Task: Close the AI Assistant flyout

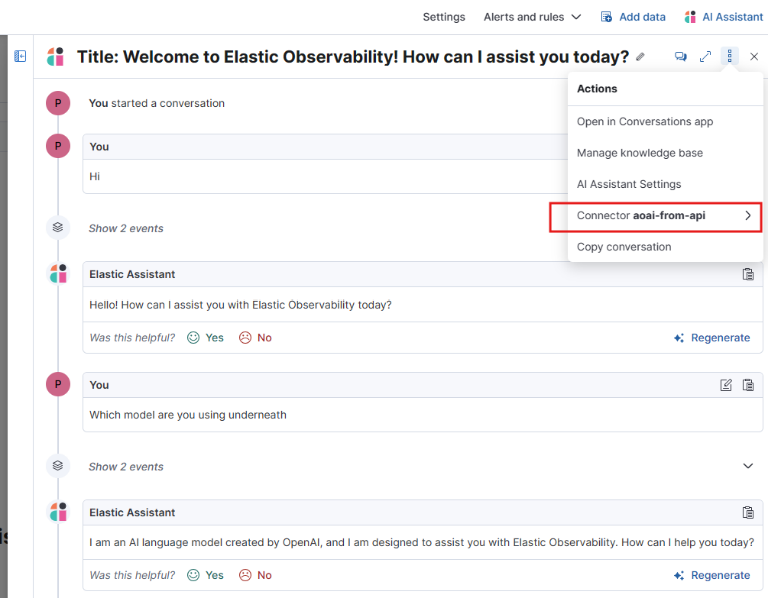Action: coord(754,57)
